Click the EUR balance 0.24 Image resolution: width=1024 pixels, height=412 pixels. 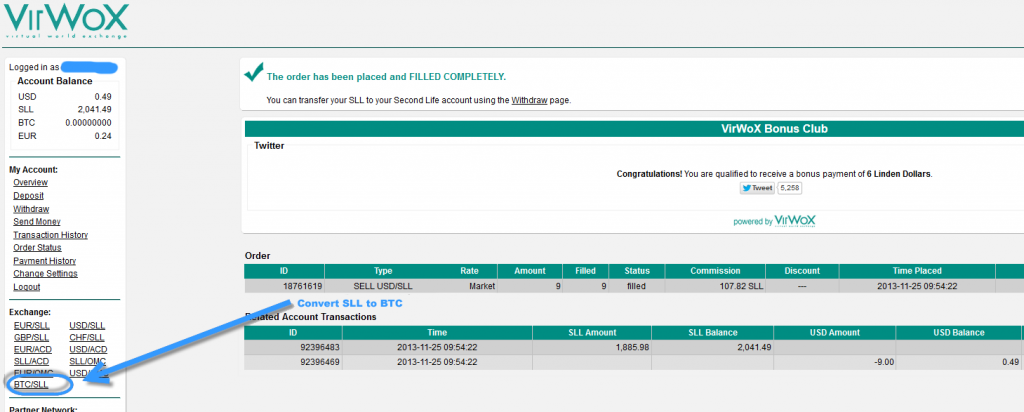(x=103, y=136)
